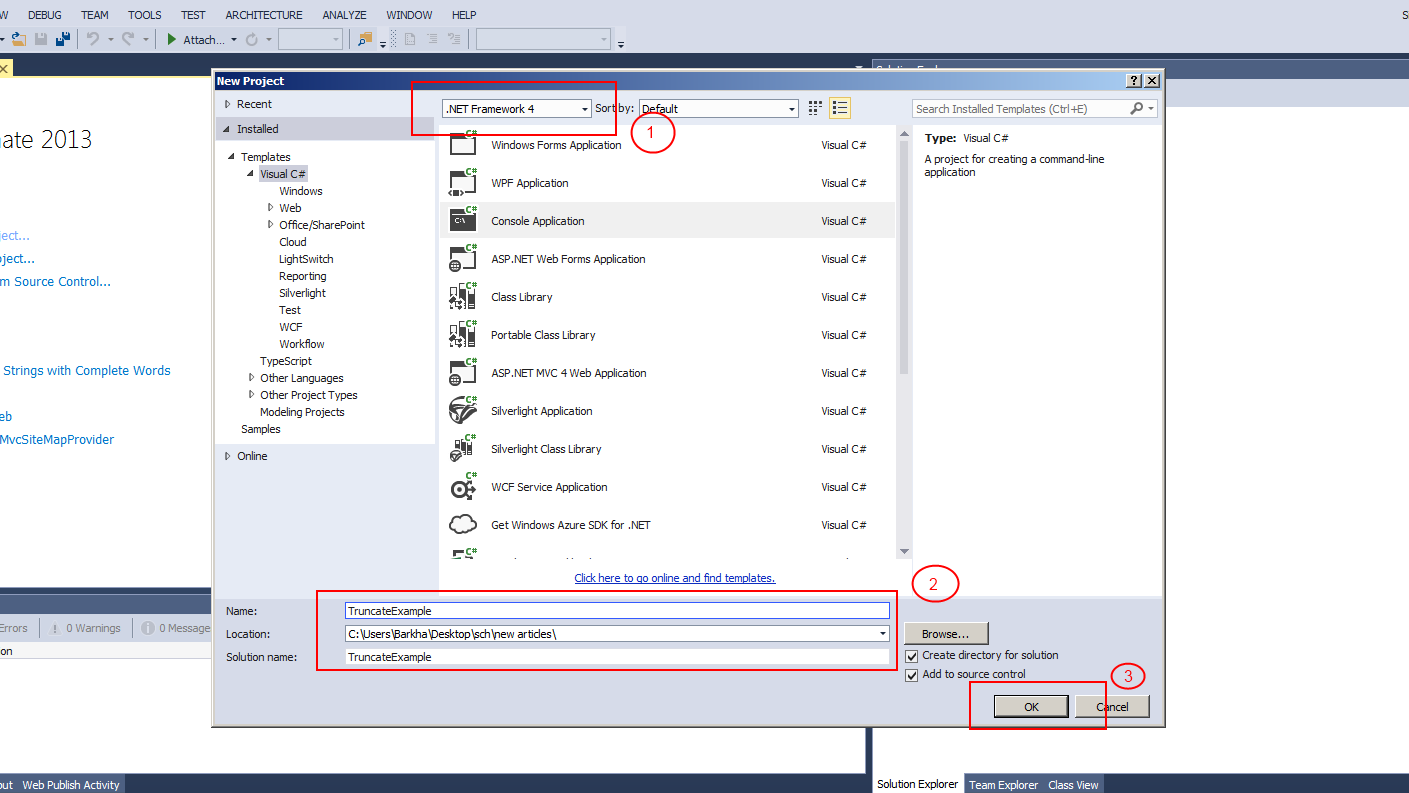Click the Save All toolbar icon
Screen dimensions: 1409x793
(x=63, y=39)
